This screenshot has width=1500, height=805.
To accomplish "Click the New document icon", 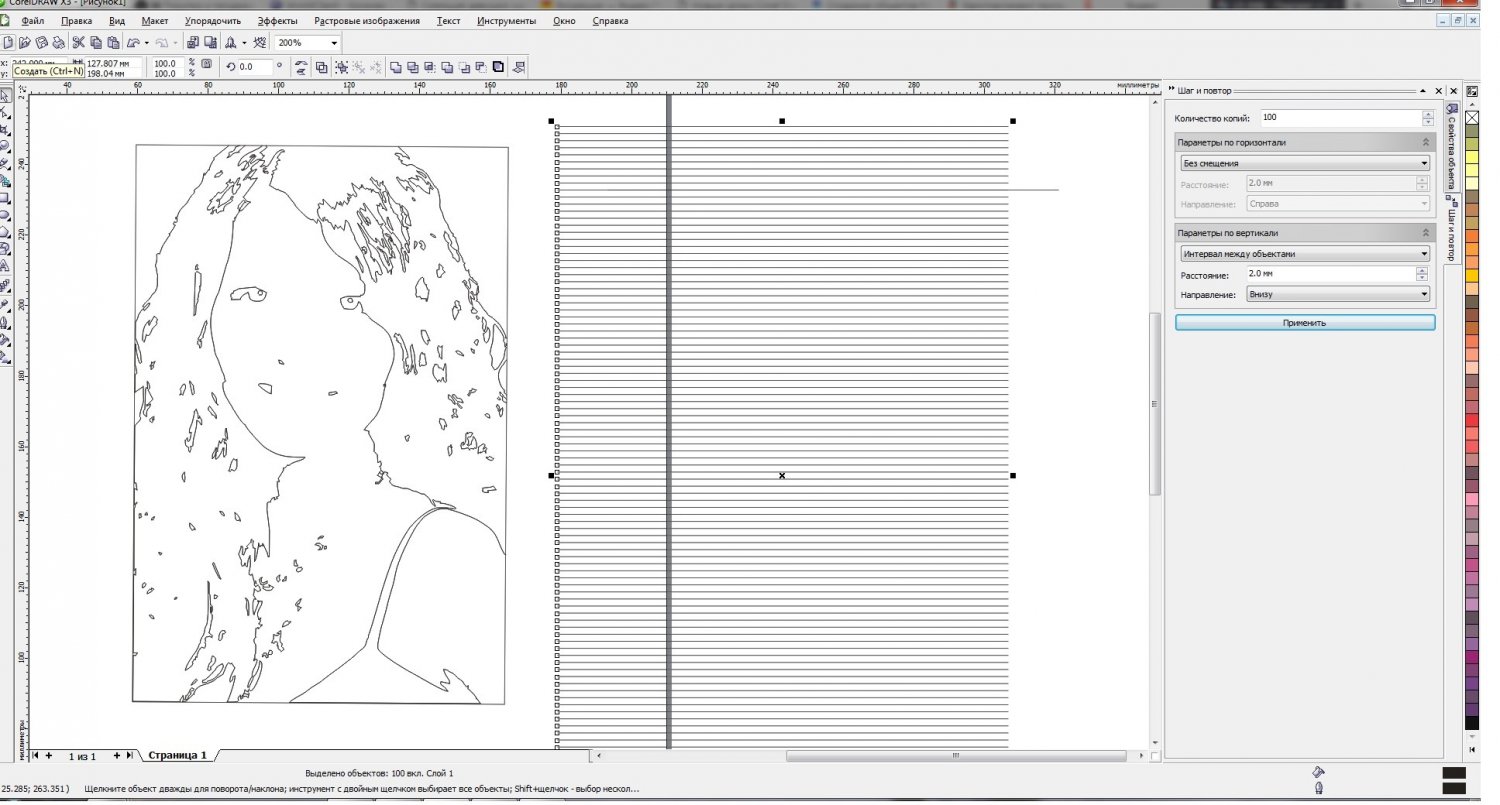I will pyautogui.click(x=8, y=43).
